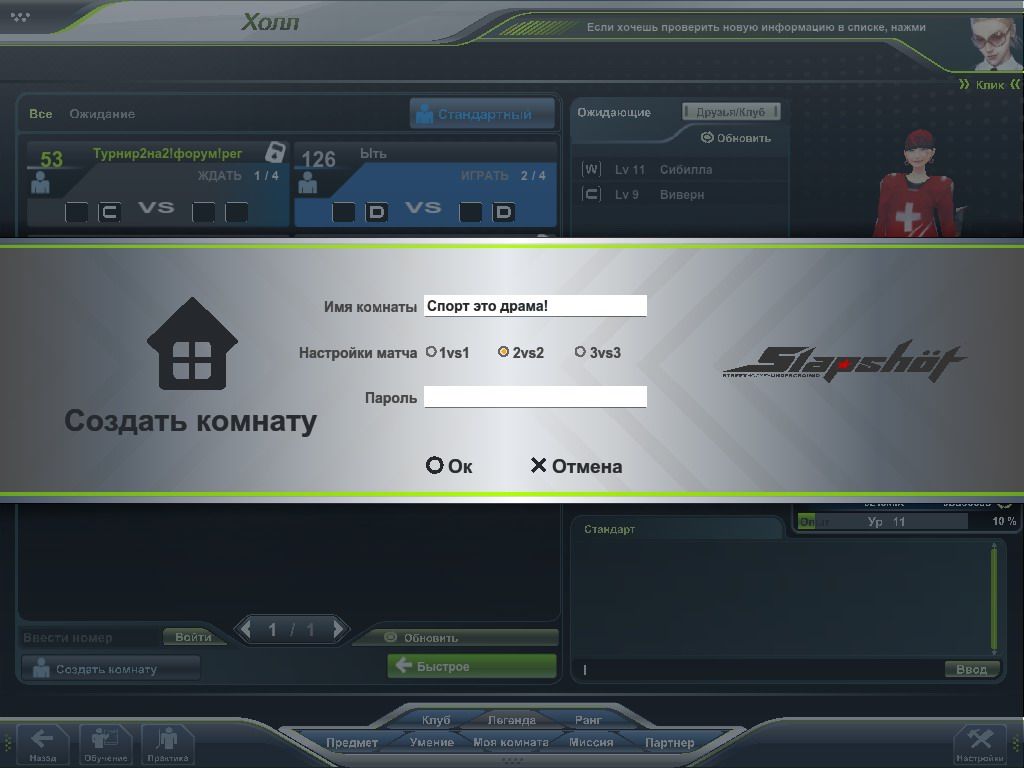Go to previous room page arrow

click(x=246, y=629)
